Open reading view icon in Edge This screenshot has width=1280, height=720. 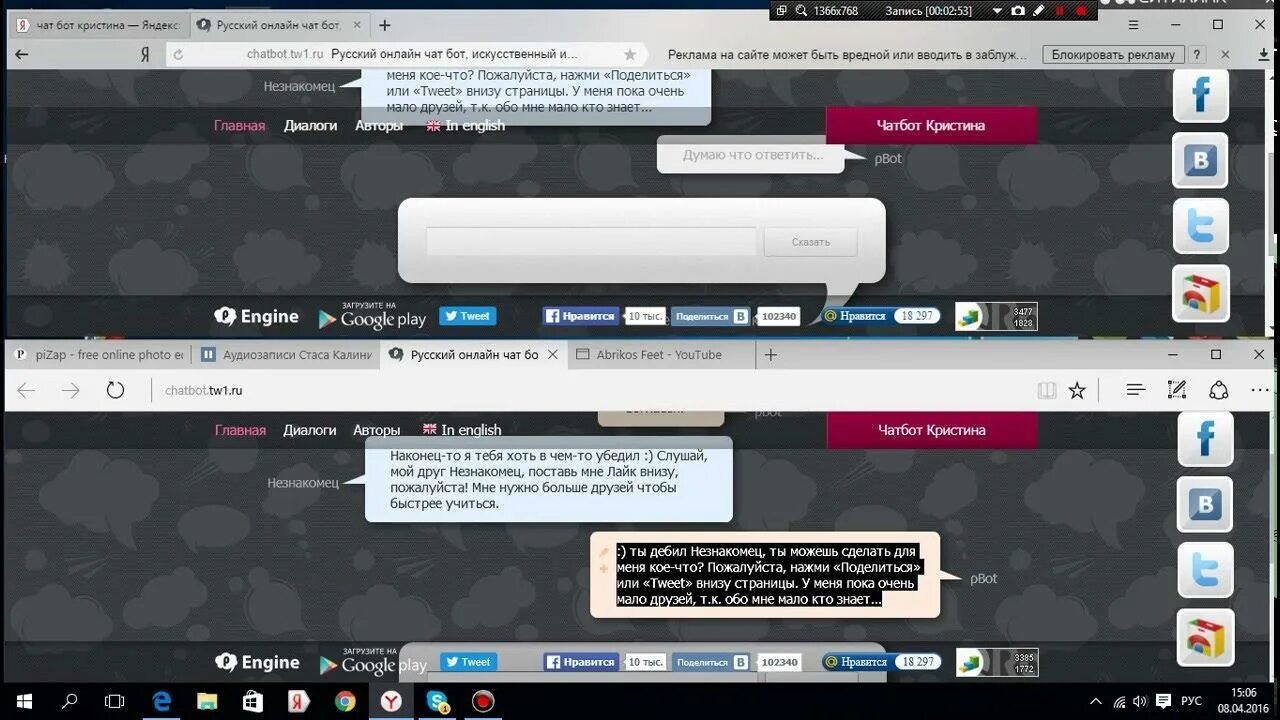[x=1047, y=390]
